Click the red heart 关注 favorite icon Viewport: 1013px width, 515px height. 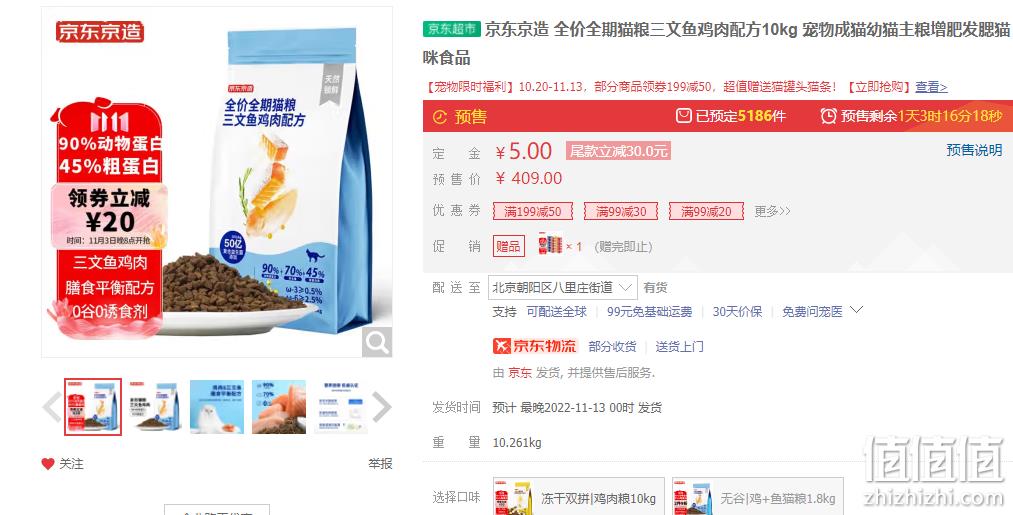[48, 464]
